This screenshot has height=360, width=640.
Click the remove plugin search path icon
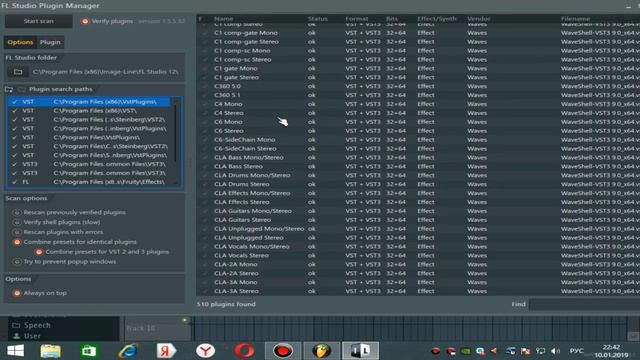pyautogui.click(x=22, y=89)
